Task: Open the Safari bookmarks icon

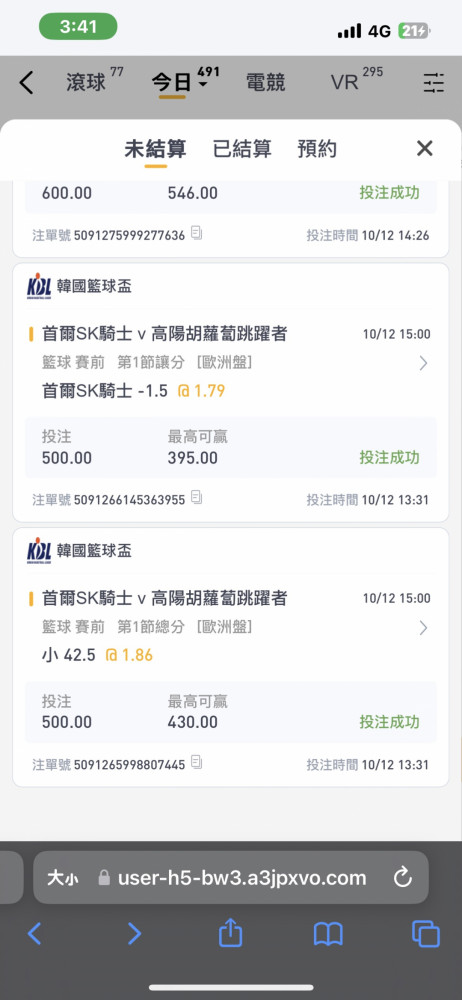Action: [x=328, y=934]
